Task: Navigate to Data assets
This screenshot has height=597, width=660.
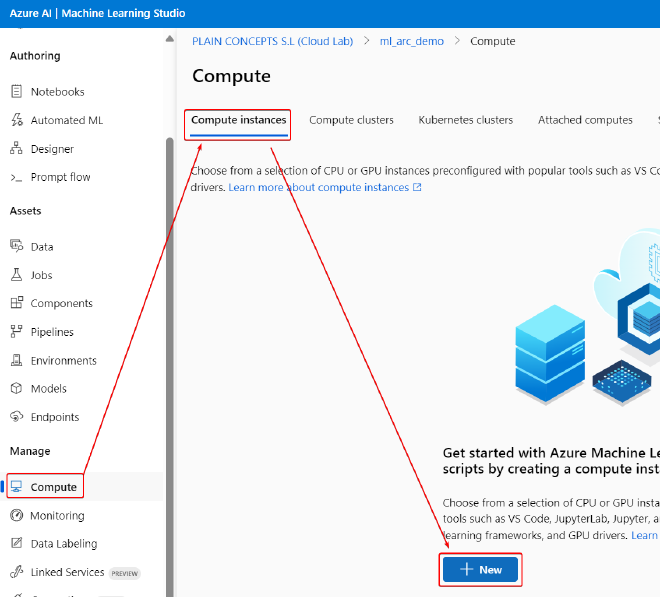Action: pos(42,247)
